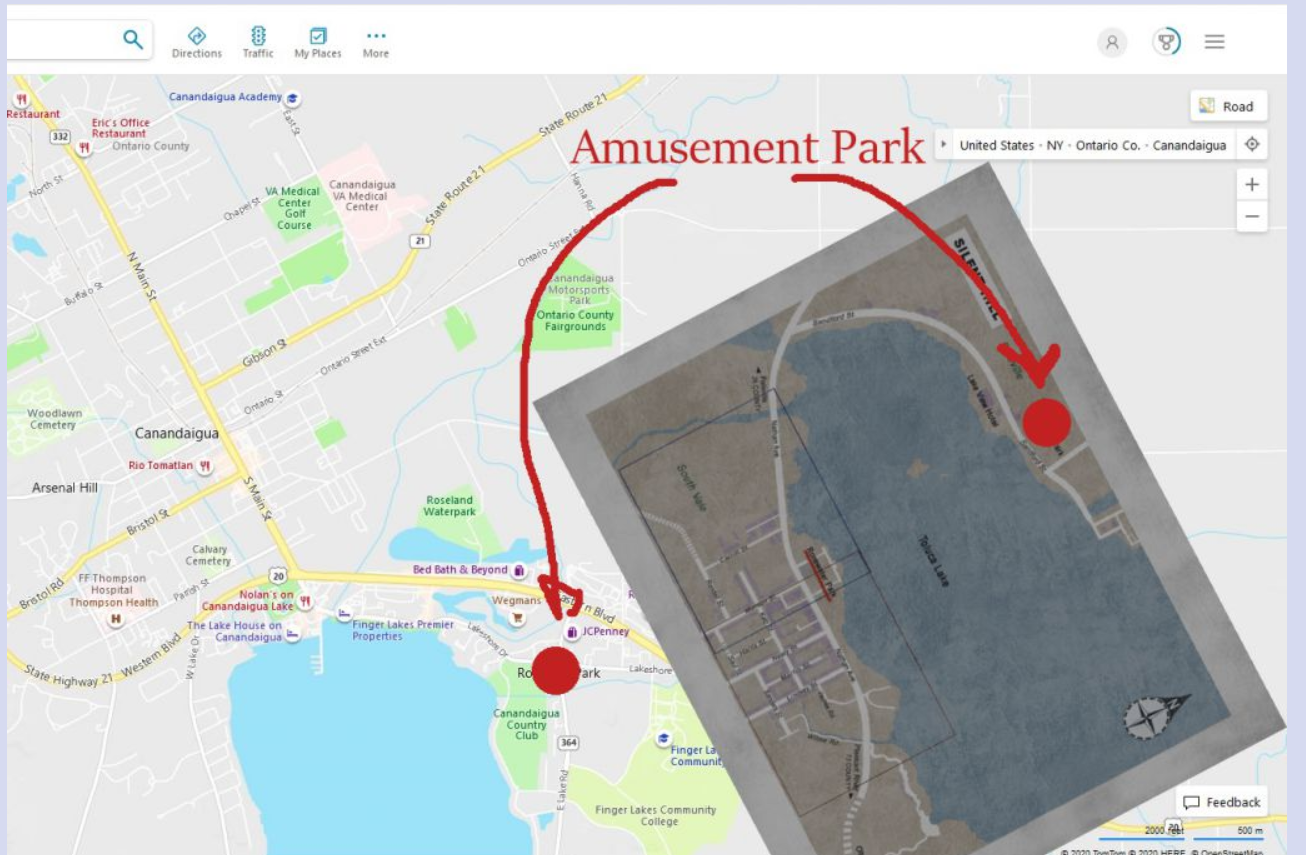Click the locate me icon

(x=1252, y=145)
